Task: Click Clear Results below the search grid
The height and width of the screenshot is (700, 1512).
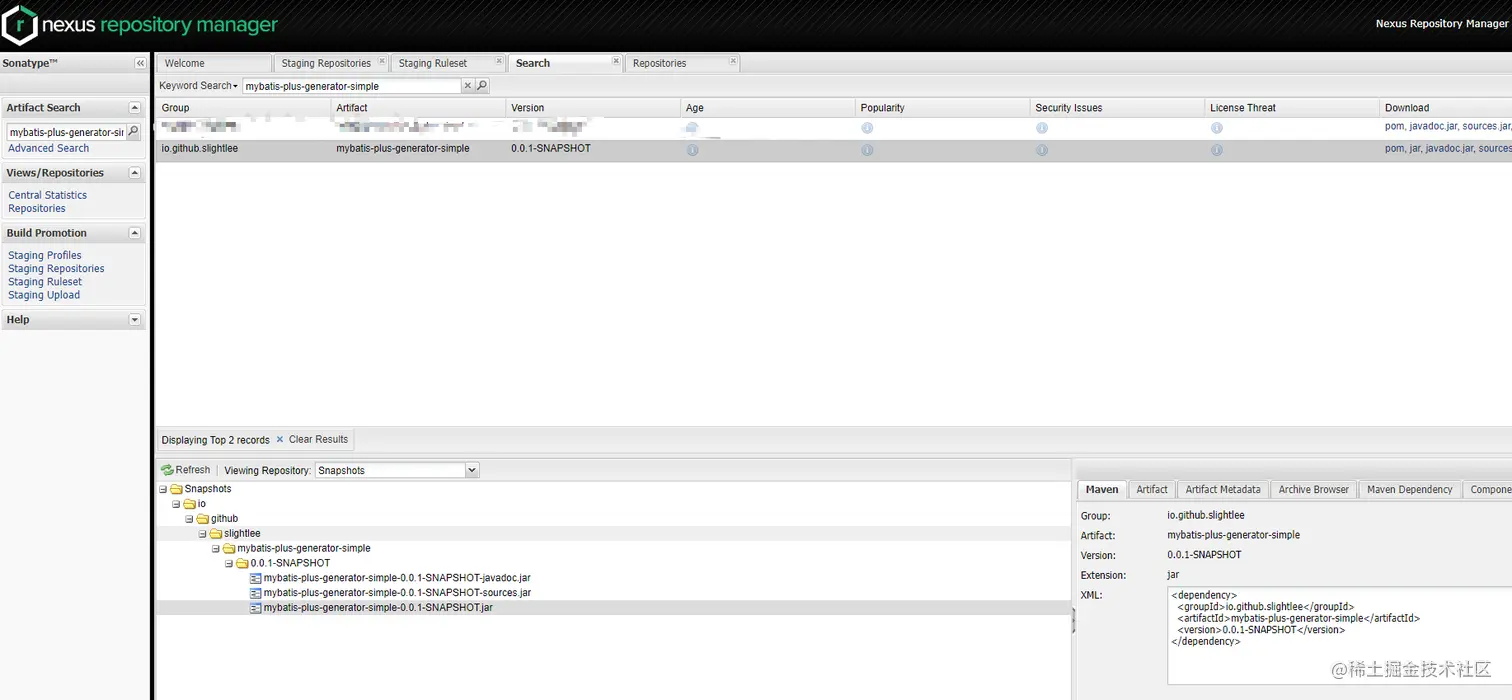Action: pos(312,439)
